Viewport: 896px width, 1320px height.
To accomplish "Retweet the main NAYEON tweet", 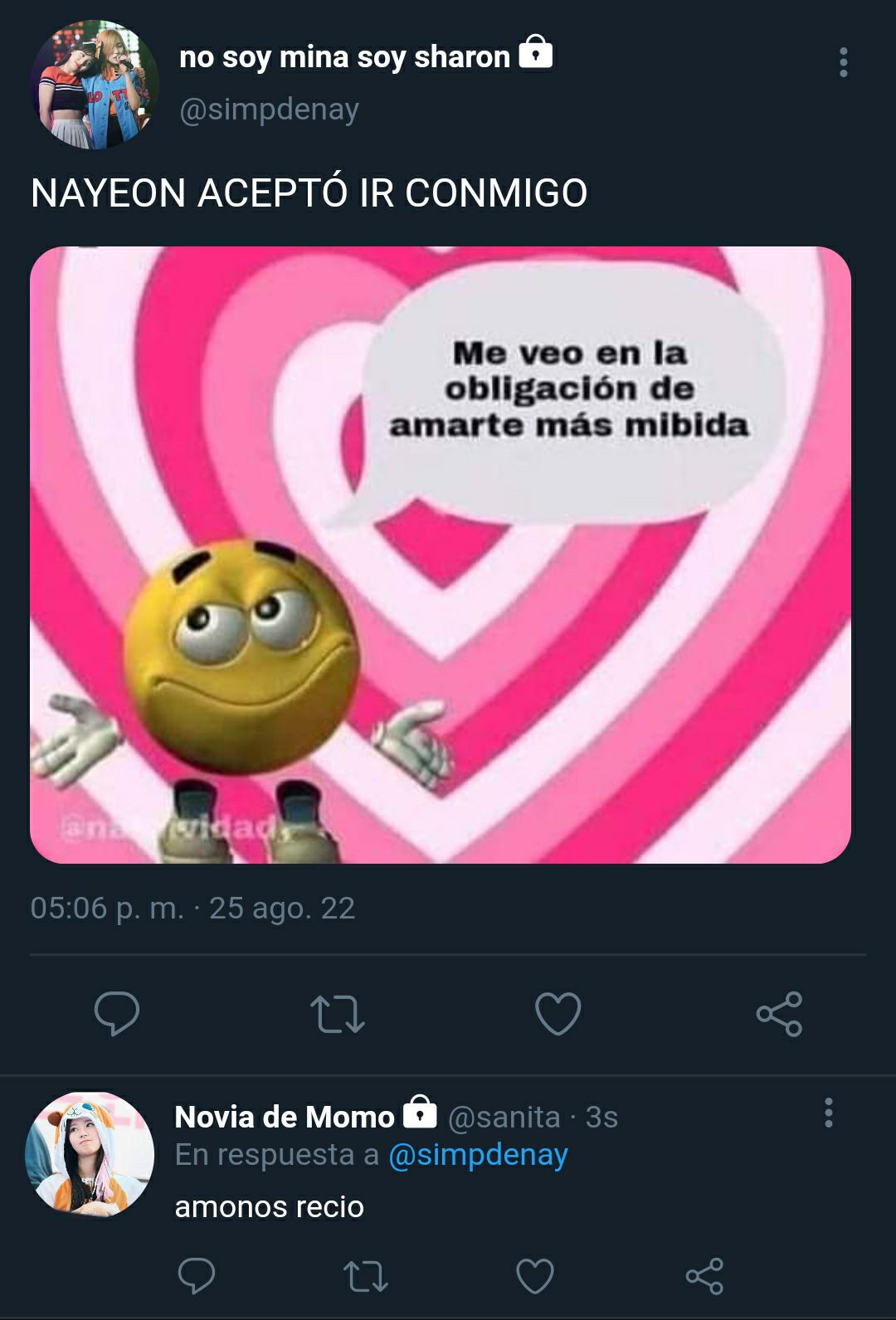I will (x=337, y=1014).
